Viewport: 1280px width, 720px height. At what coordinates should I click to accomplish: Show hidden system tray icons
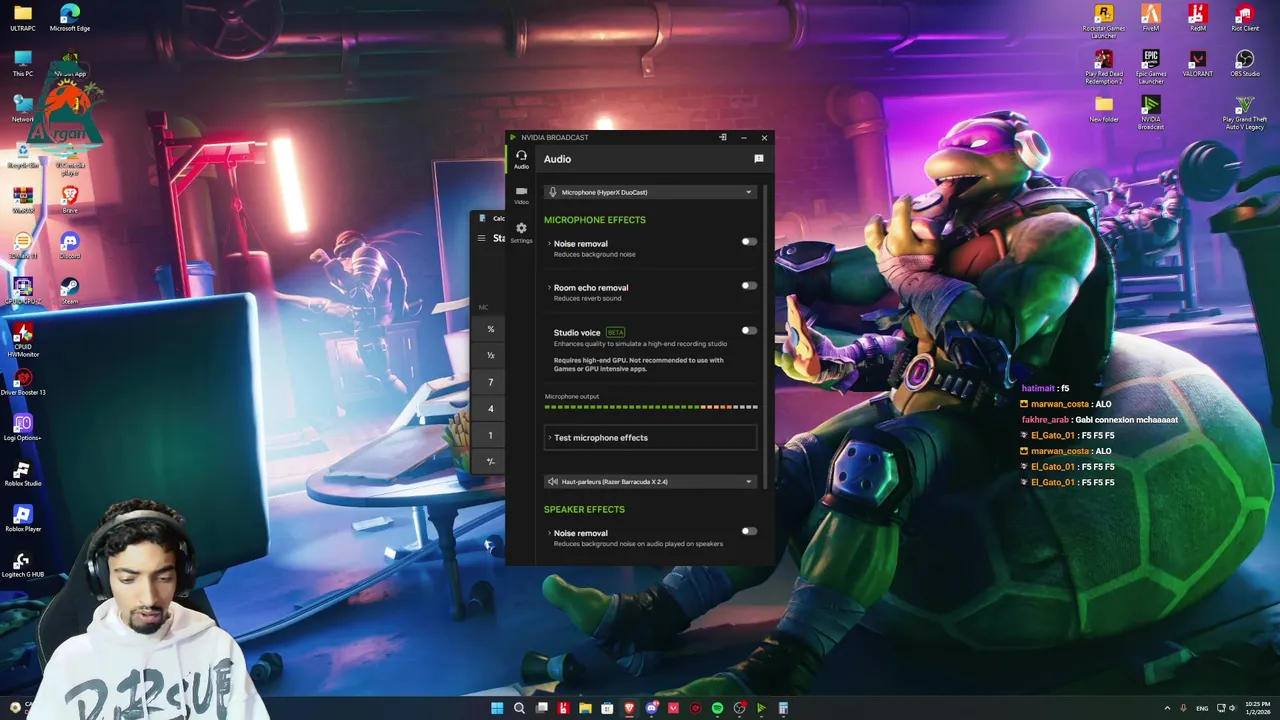pyautogui.click(x=1167, y=708)
